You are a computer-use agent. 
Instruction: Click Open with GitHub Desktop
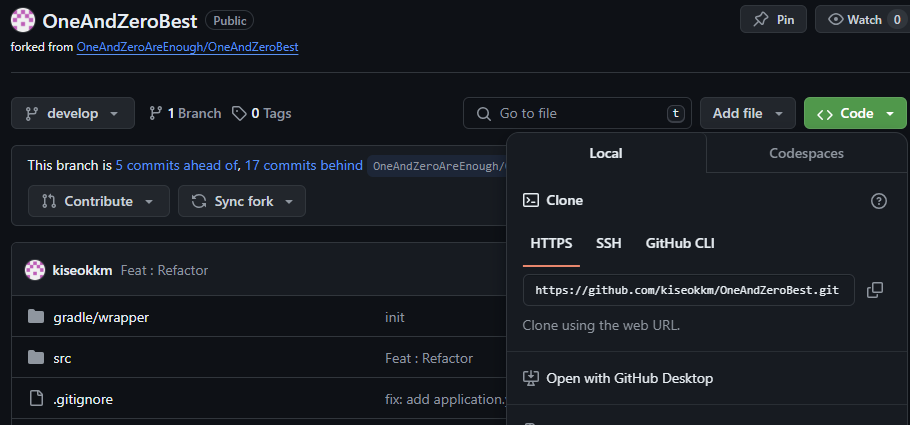coord(630,379)
